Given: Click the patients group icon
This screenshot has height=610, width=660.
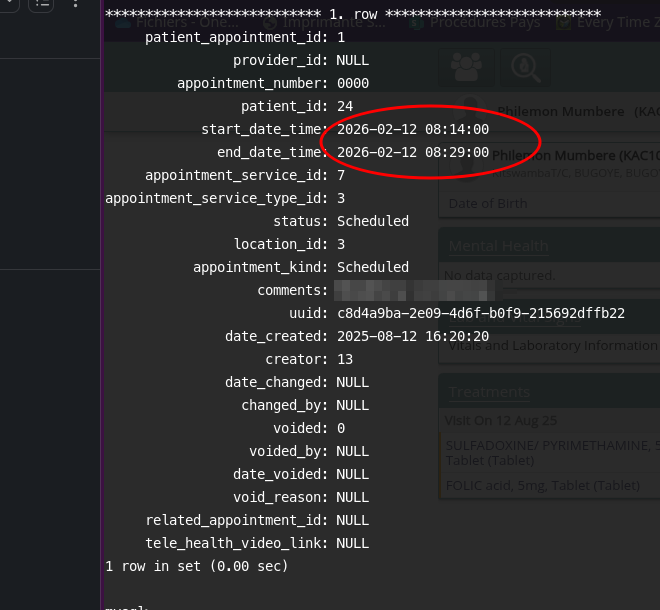Looking at the screenshot, I should pyautogui.click(x=465, y=67).
